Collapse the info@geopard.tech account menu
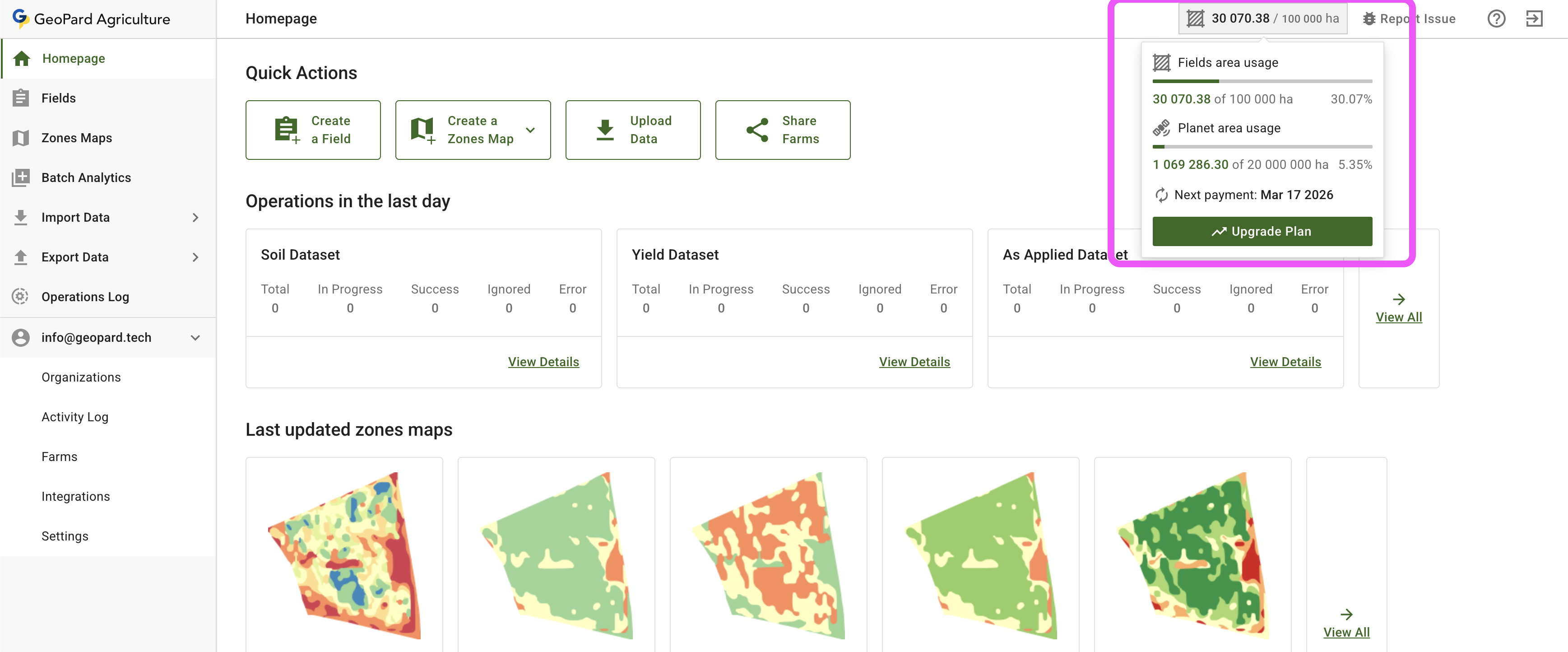Viewport: 1568px width, 652px height. tap(195, 337)
